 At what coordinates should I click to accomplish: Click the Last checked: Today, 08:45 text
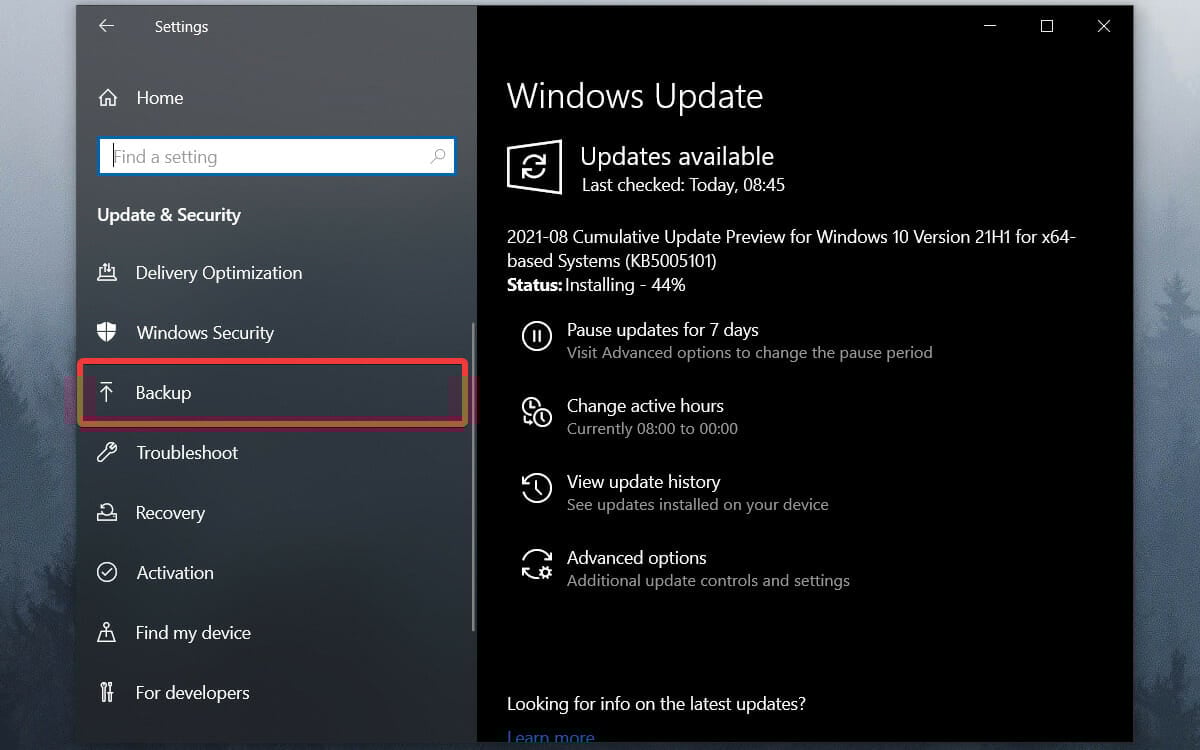pyautogui.click(x=685, y=185)
